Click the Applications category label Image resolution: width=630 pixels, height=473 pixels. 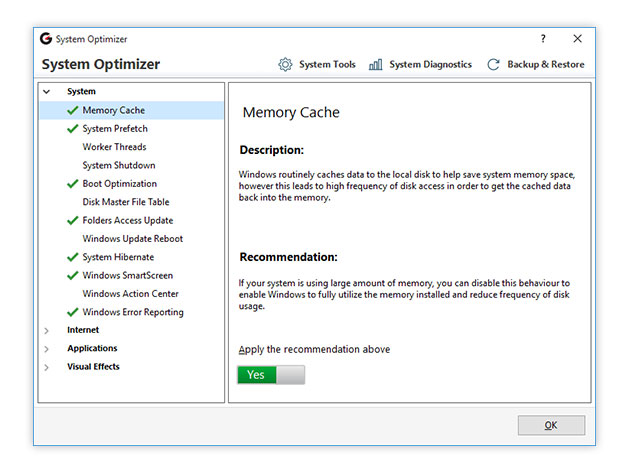(92, 348)
